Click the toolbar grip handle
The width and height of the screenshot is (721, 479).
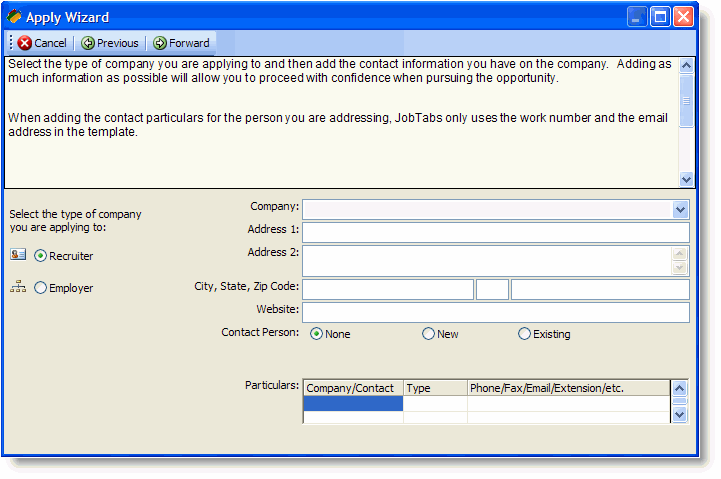[x=11, y=42]
